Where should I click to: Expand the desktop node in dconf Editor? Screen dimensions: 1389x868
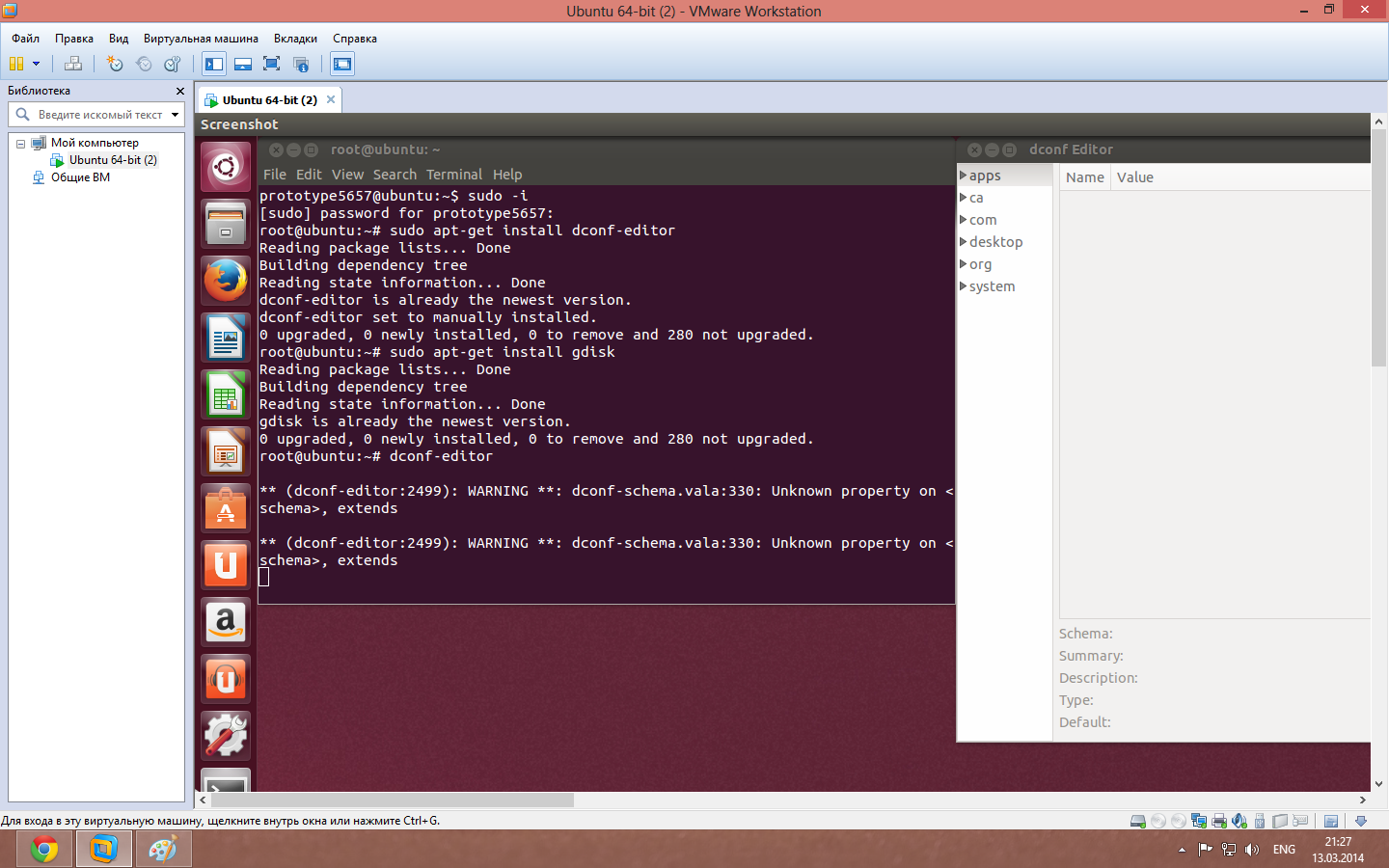tap(963, 241)
